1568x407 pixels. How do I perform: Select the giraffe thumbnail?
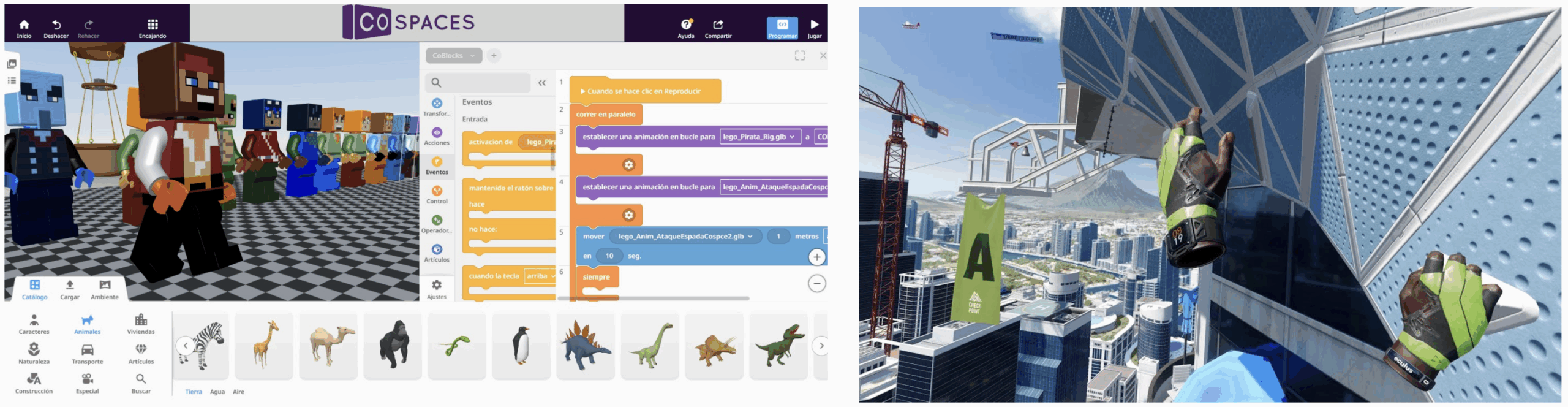point(264,346)
